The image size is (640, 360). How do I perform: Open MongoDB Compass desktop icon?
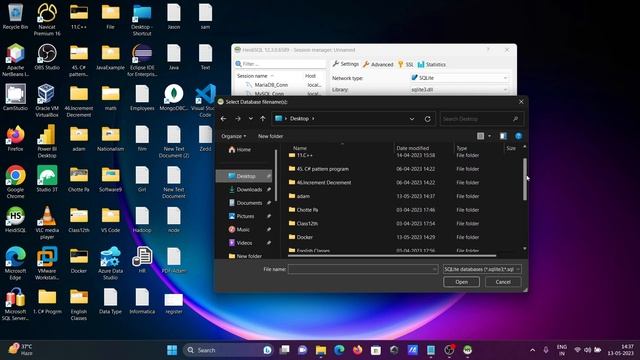[x=174, y=98]
